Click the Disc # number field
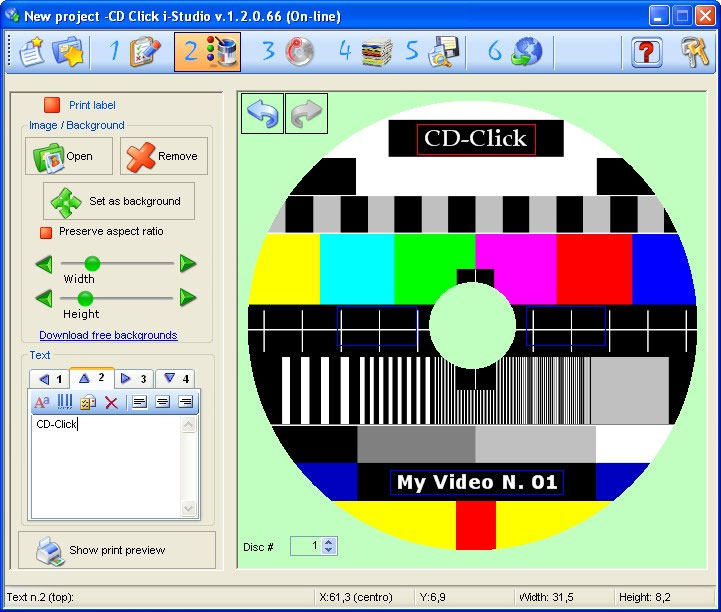721x612 pixels. pos(306,546)
